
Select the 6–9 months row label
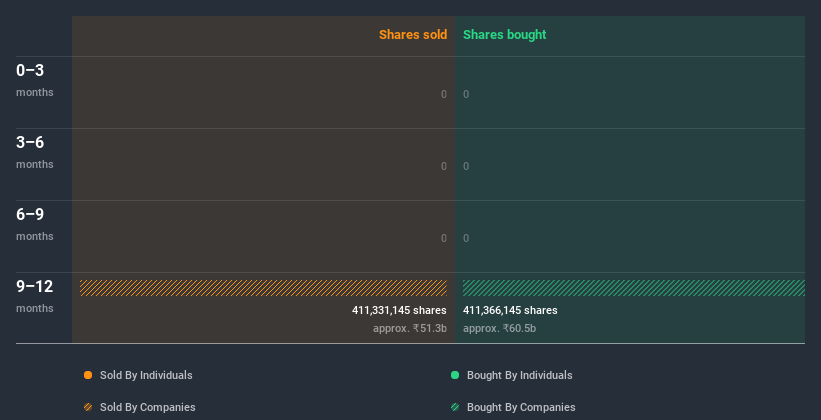[x=35, y=224]
